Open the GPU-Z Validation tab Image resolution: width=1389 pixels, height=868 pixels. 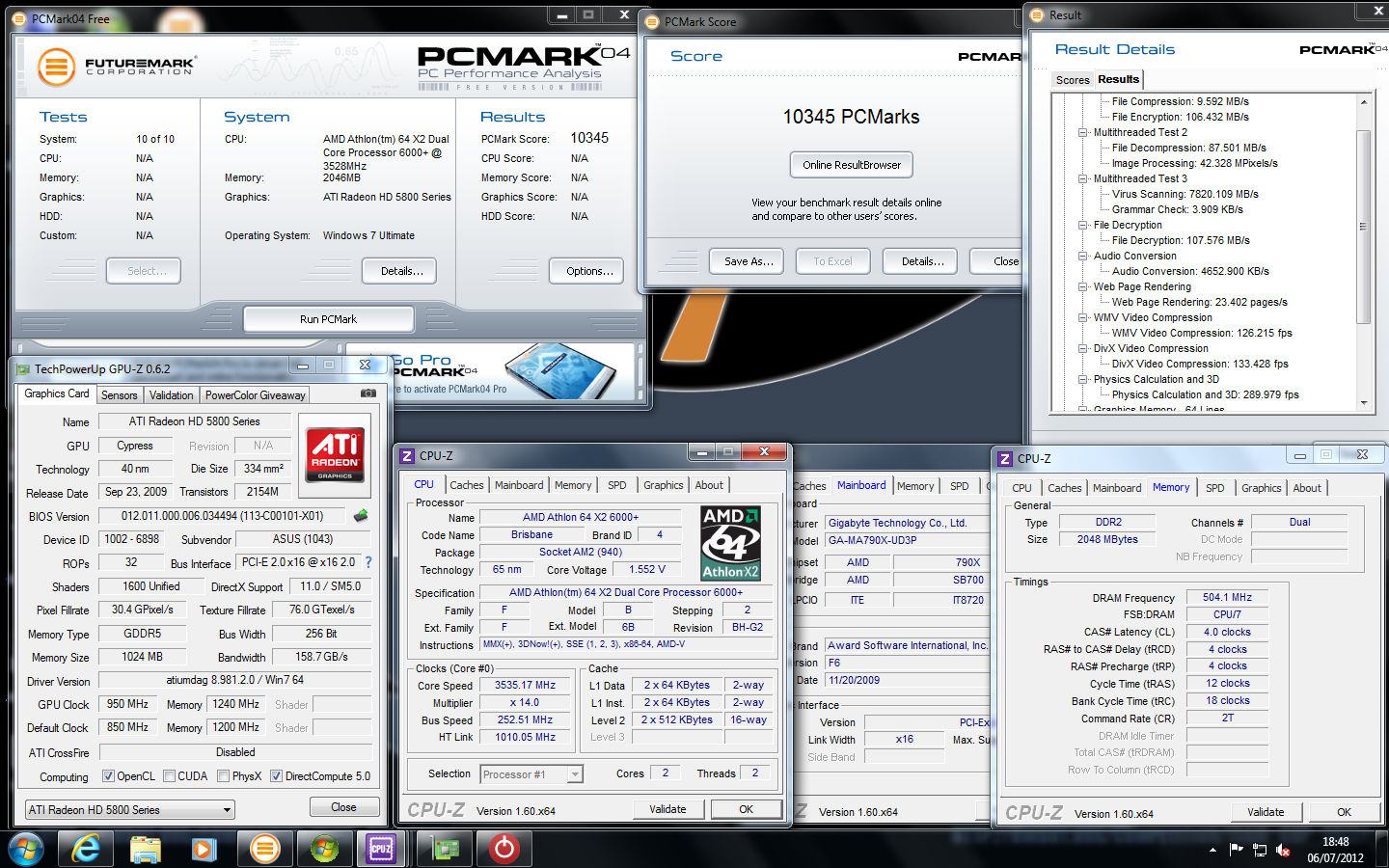pos(172,394)
